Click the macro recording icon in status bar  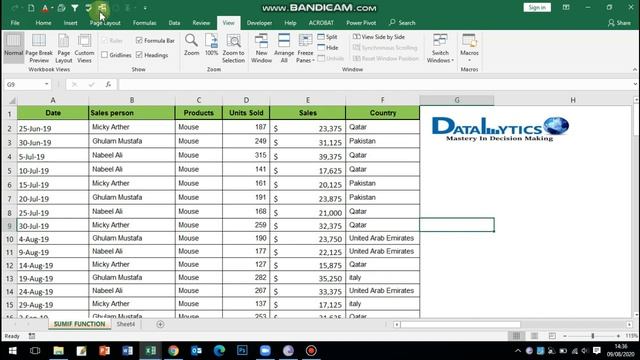32,336
